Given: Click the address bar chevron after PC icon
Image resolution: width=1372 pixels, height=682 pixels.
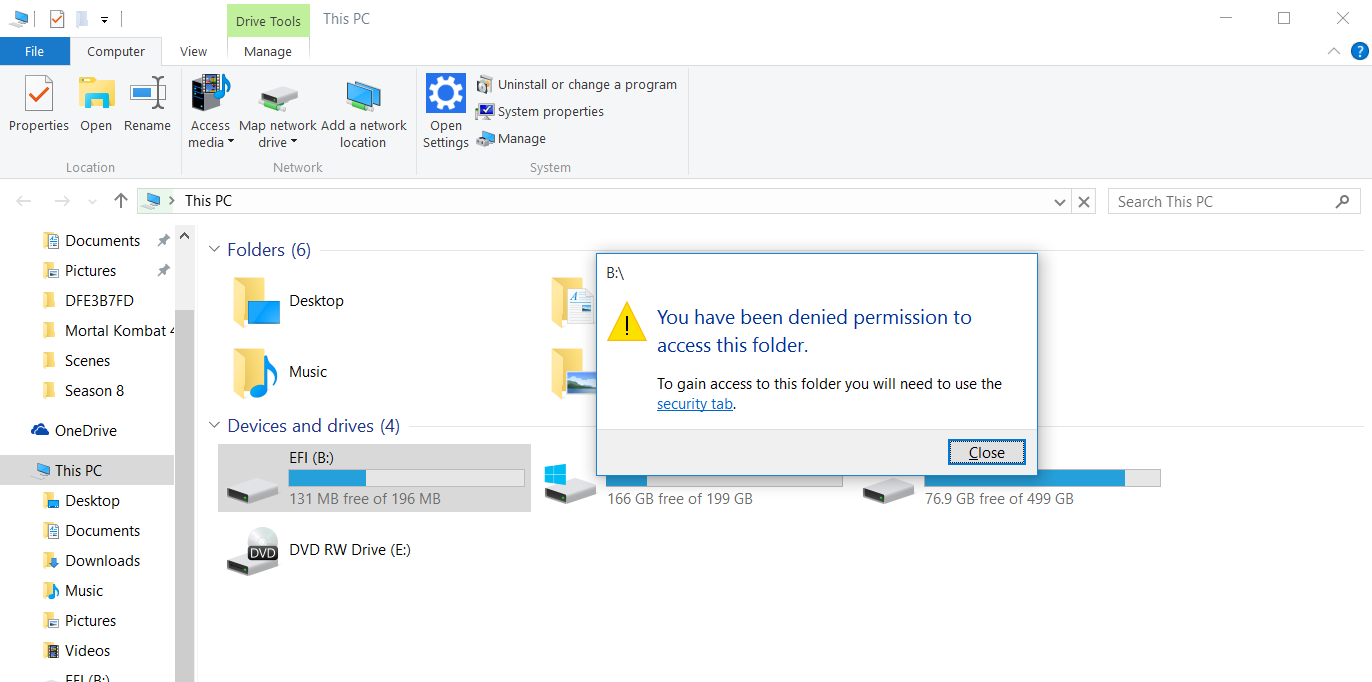Looking at the screenshot, I should 172,201.
